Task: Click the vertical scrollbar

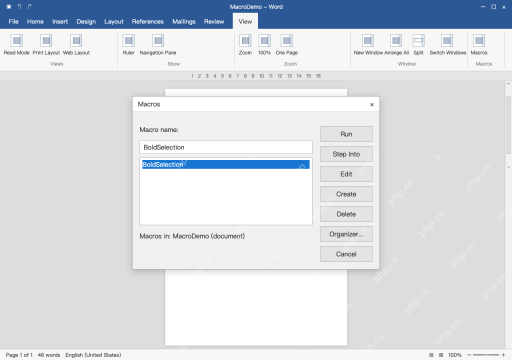Action: (x=508, y=125)
